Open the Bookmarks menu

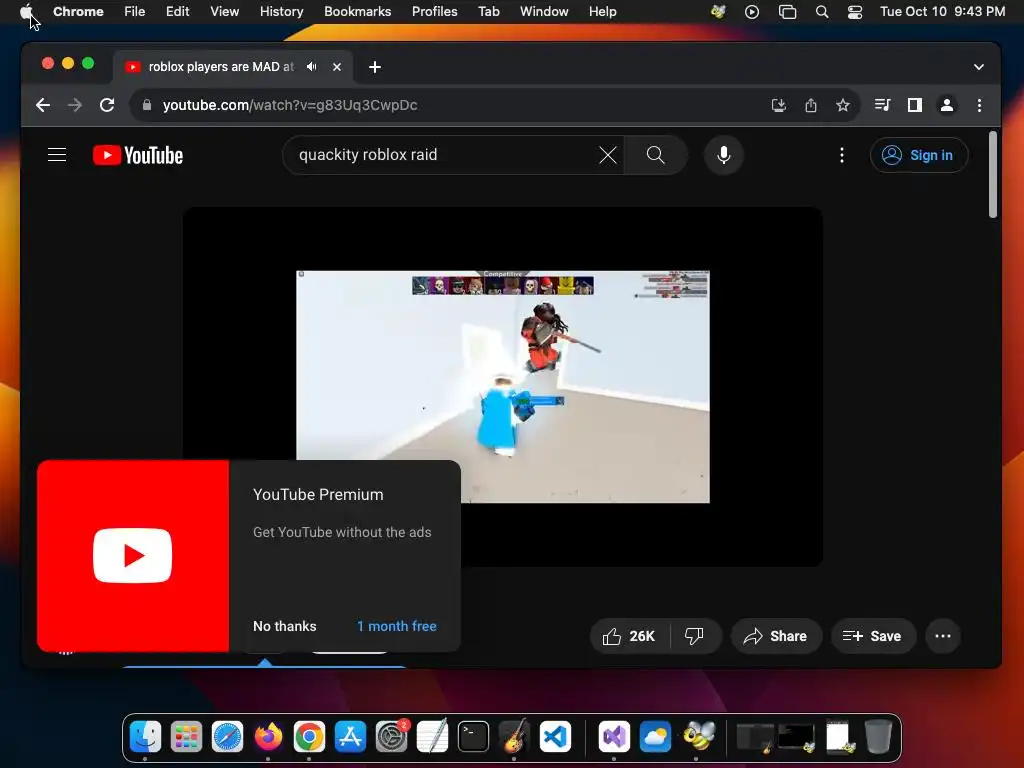point(357,11)
